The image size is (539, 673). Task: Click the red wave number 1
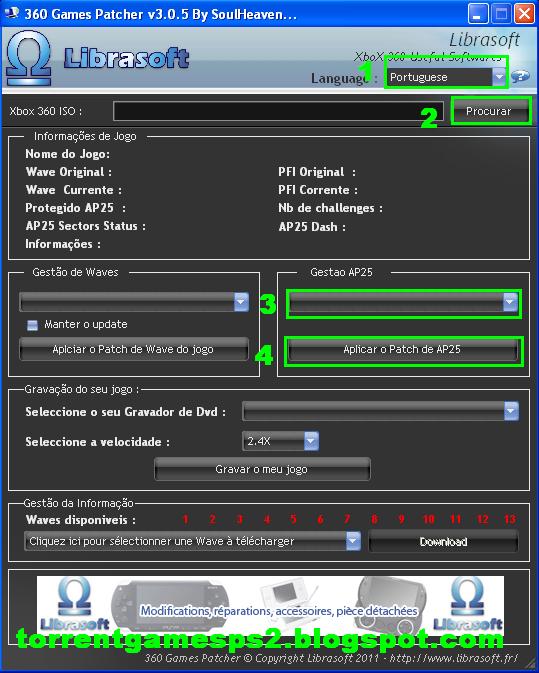pos(185,519)
